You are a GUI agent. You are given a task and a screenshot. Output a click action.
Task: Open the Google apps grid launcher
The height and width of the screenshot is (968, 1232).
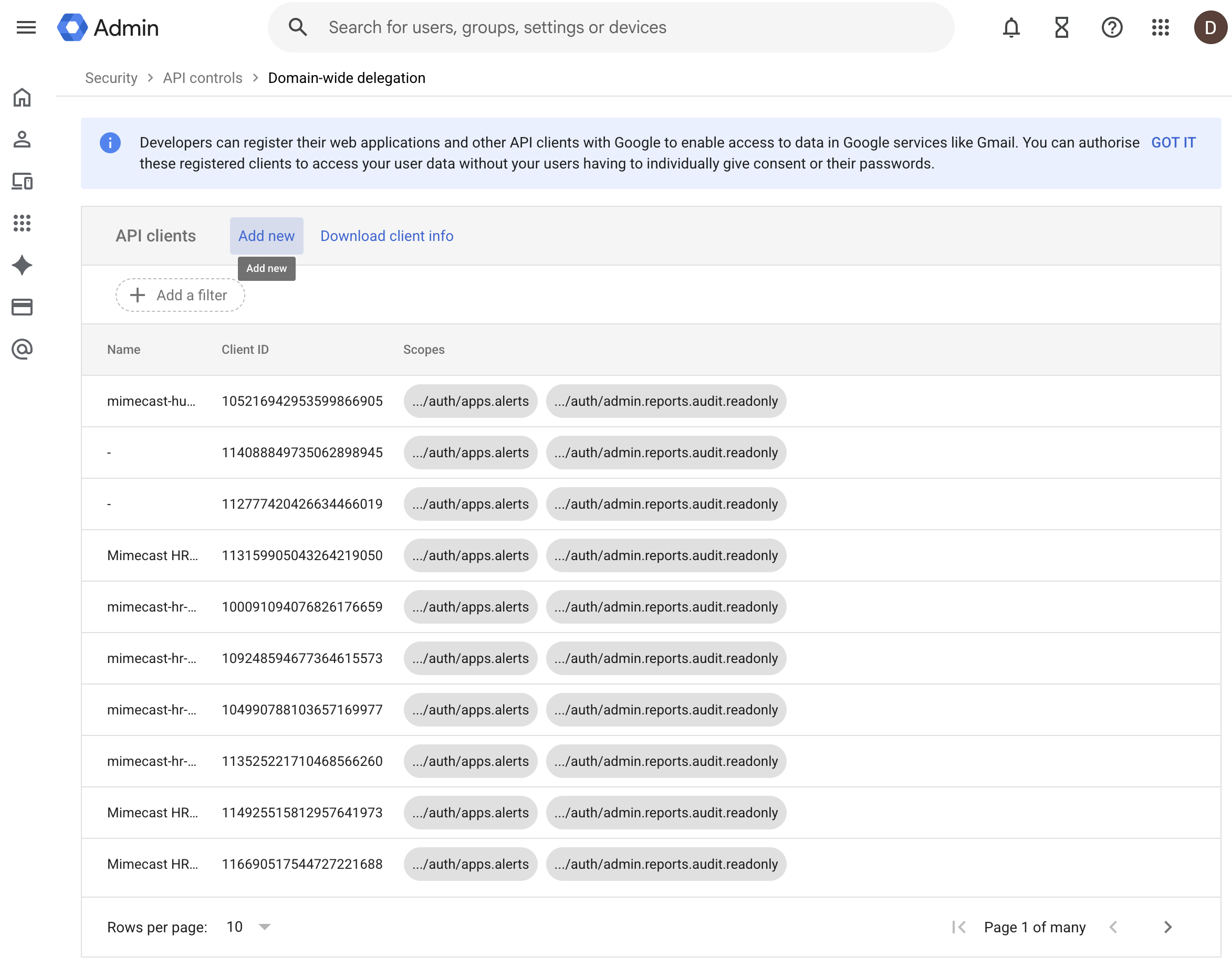tap(1161, 27)
